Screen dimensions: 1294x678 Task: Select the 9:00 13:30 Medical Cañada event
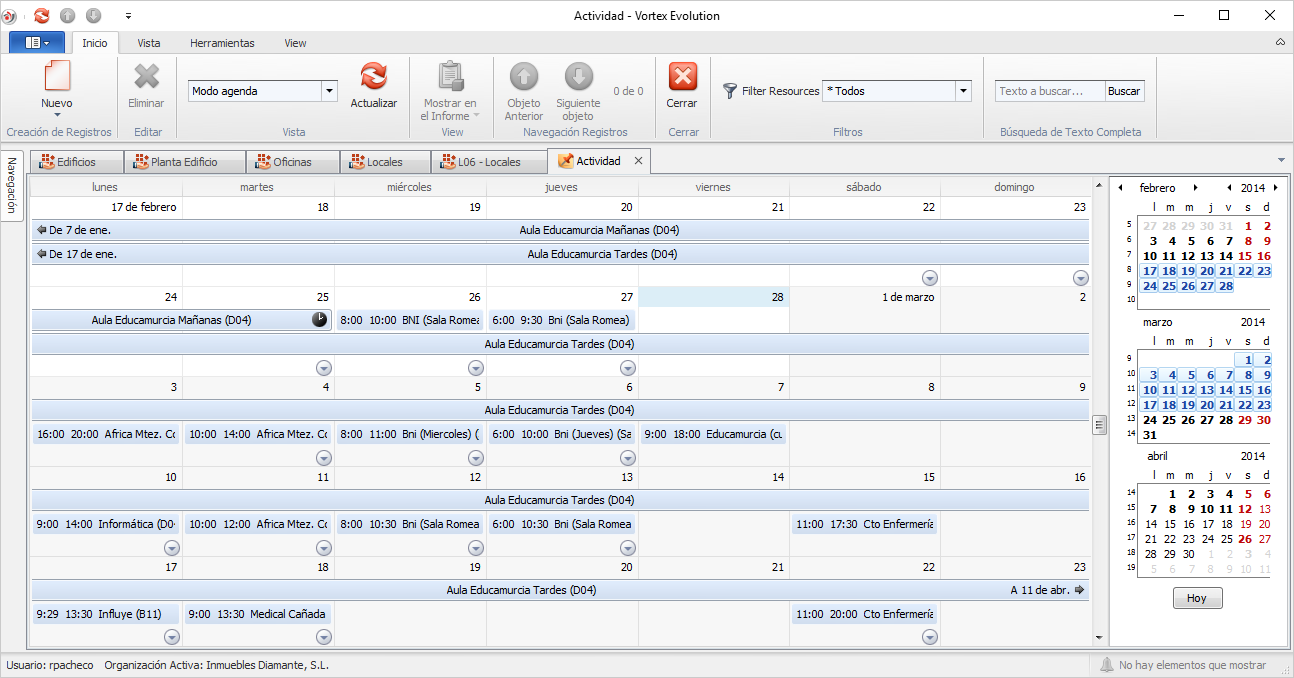click(x=257, y=614)
